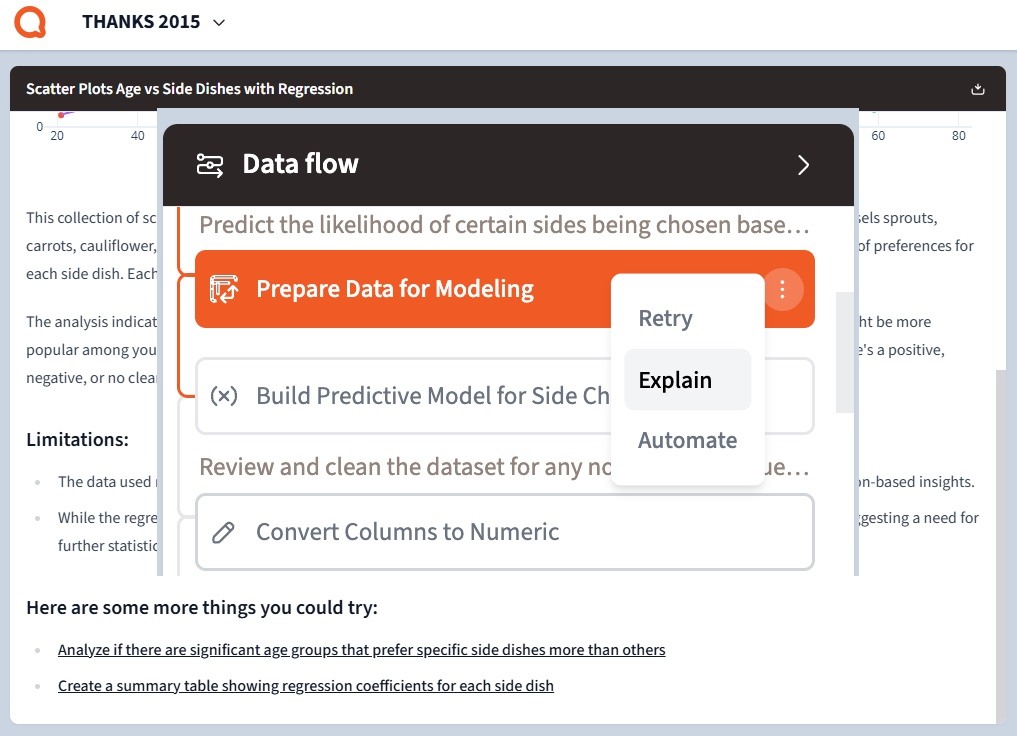Select the Convert Columns to Numeric step
The width and height of the screenshot is (1017, 736).
coord(408,532)
